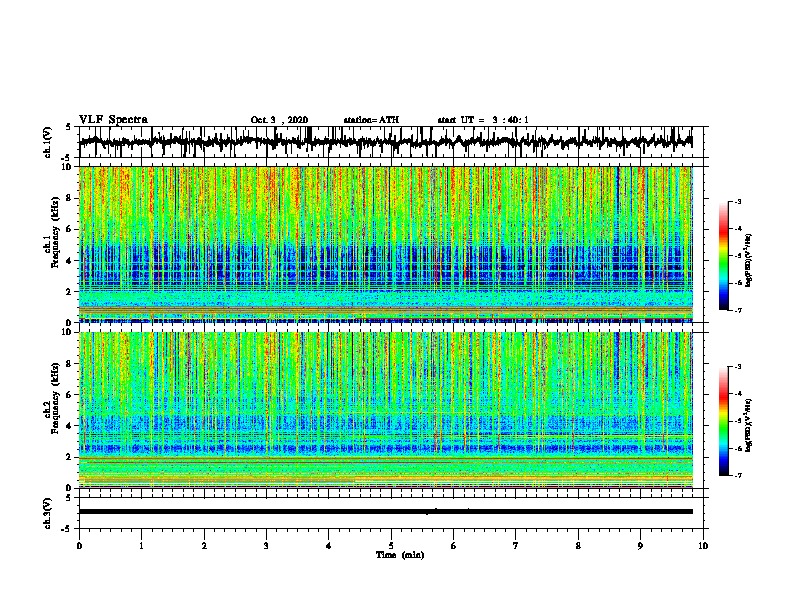Select the ch.1 colorbar log(PSD) label
Image resolution: width=792 pixels, height=612 pixels.
[x=749, y=260]
